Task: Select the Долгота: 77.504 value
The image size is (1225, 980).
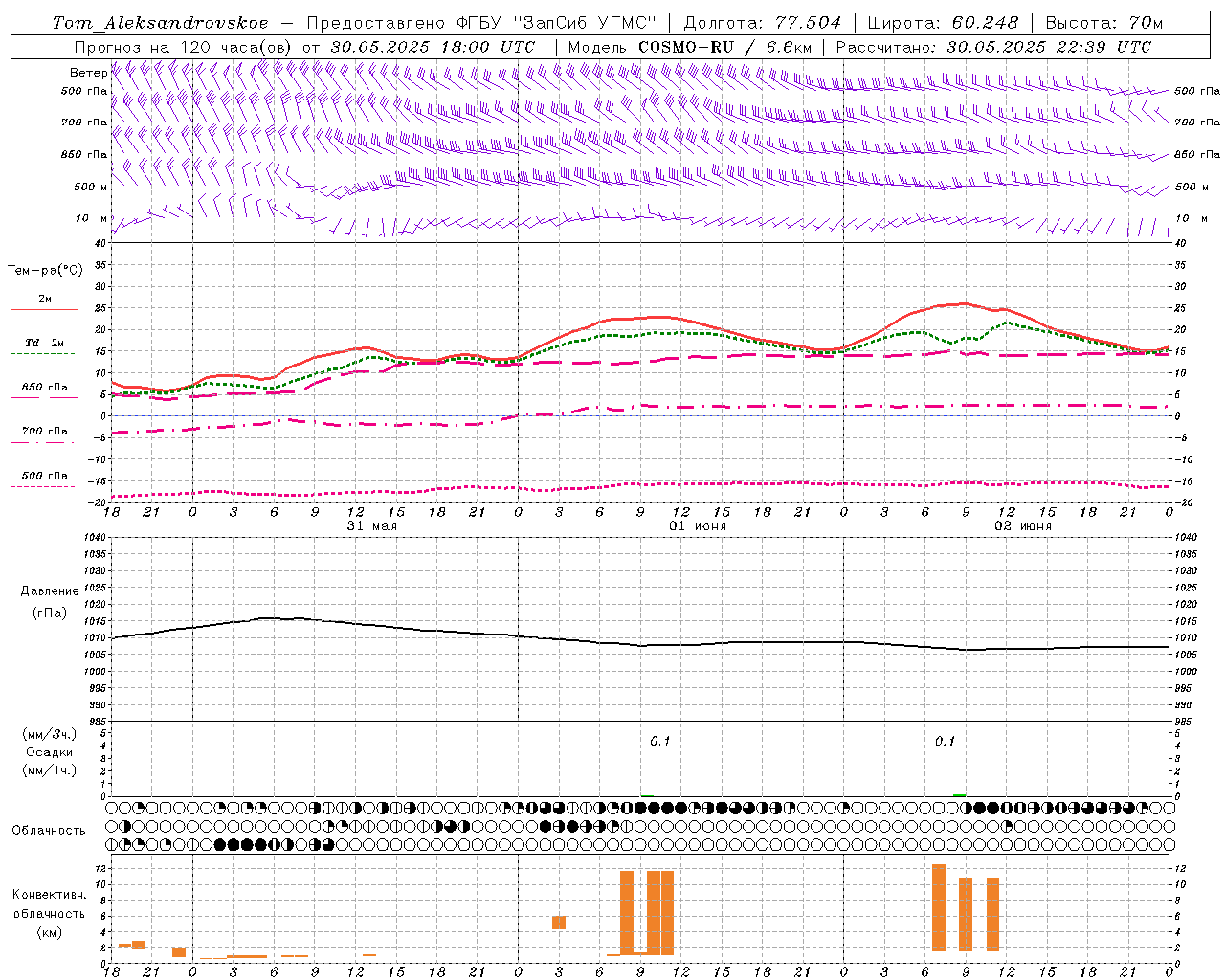Action: pyautogui.click(x=763, y=23)
